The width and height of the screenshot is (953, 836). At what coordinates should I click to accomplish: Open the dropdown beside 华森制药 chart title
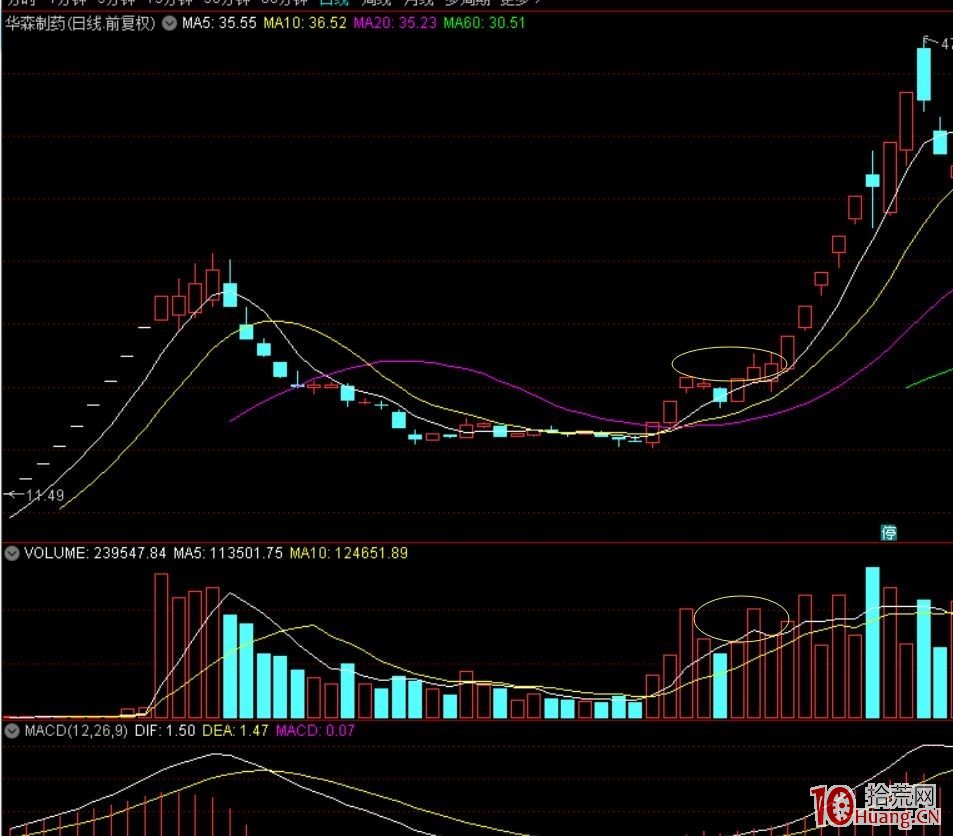tap(170, 24)
